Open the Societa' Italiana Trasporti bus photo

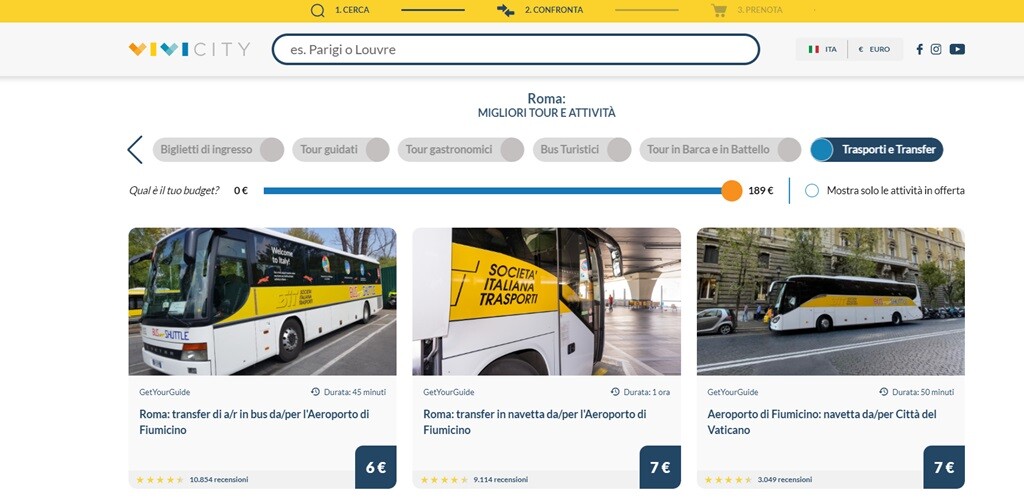547,302
